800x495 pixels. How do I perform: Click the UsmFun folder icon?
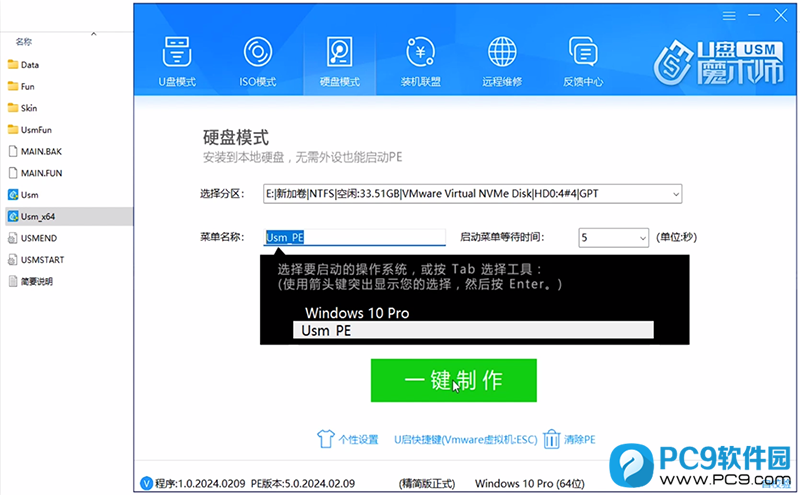click(13, 130)
